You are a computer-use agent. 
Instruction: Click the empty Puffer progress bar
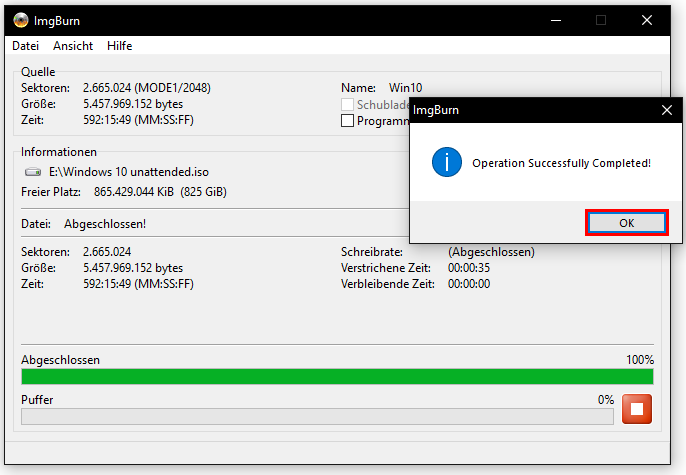pos(317,416)
